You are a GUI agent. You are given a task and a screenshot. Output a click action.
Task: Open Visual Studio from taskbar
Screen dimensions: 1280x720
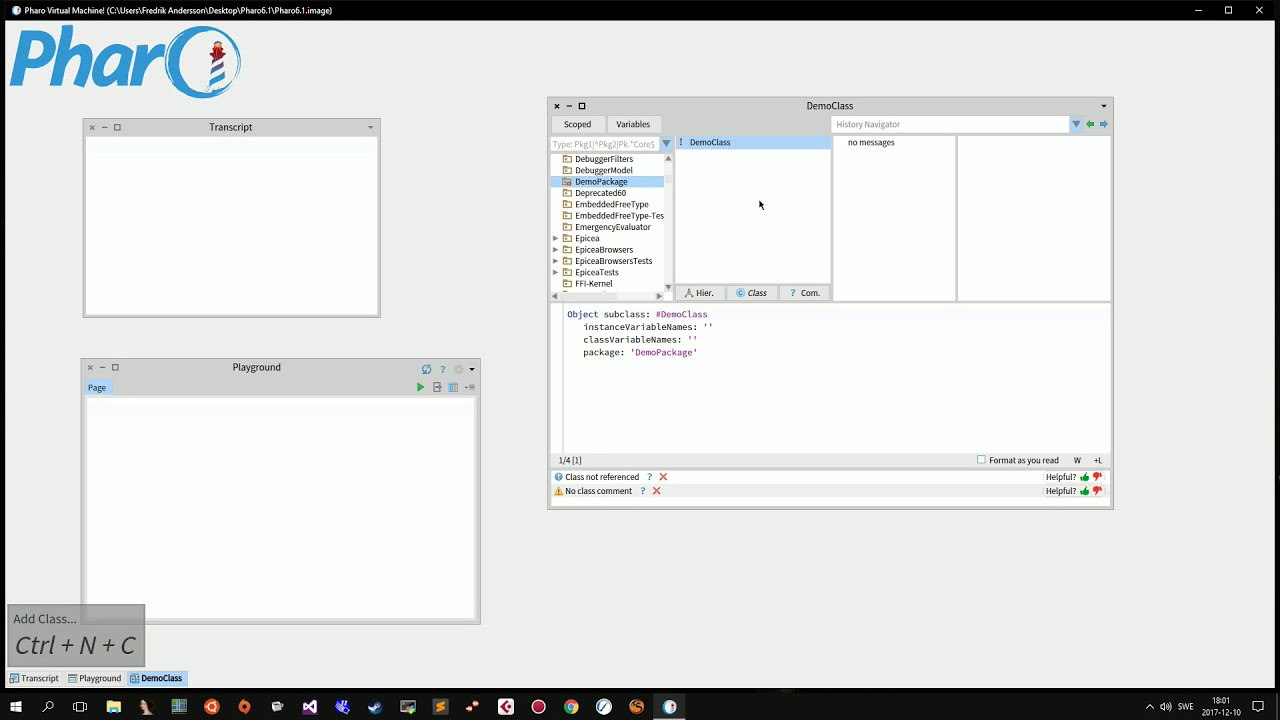point(309,707)
